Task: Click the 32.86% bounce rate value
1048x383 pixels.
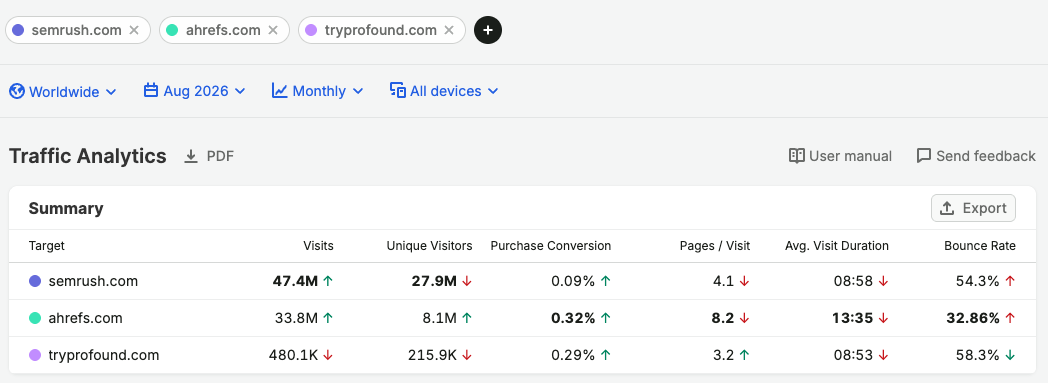Action: click(x=973, y=318)
